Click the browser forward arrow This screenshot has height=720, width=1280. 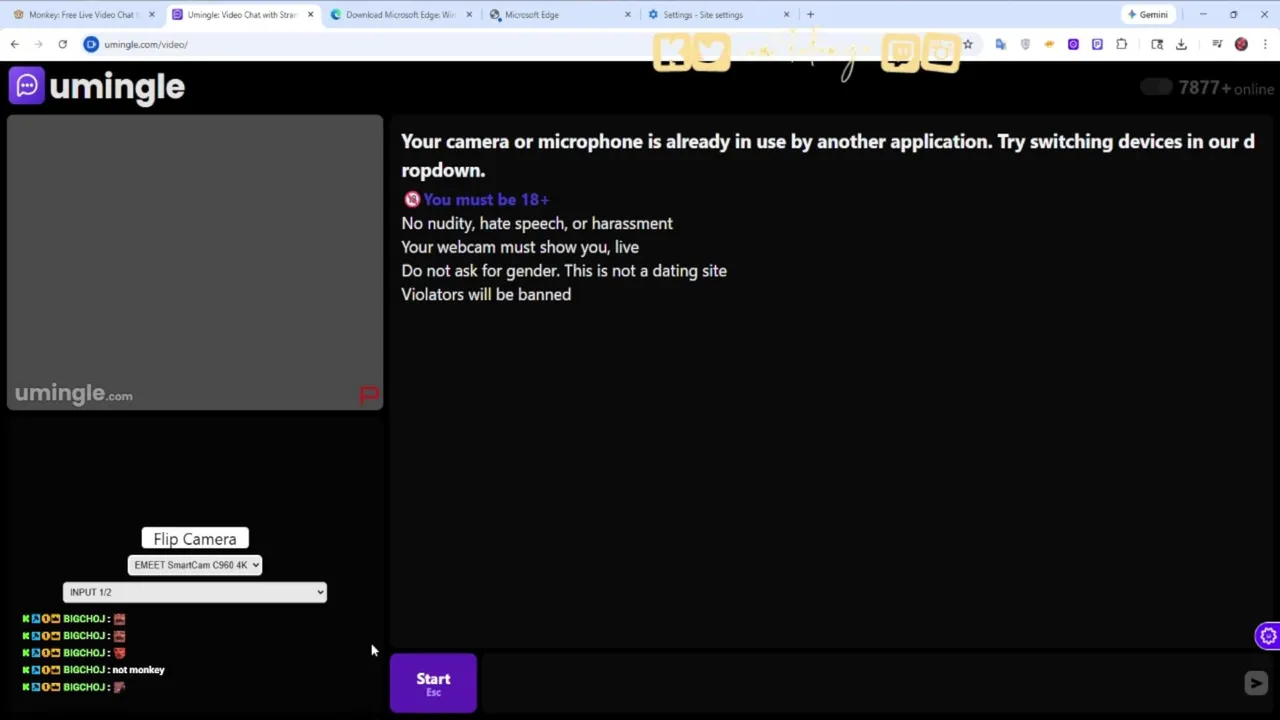coord(38,44)
